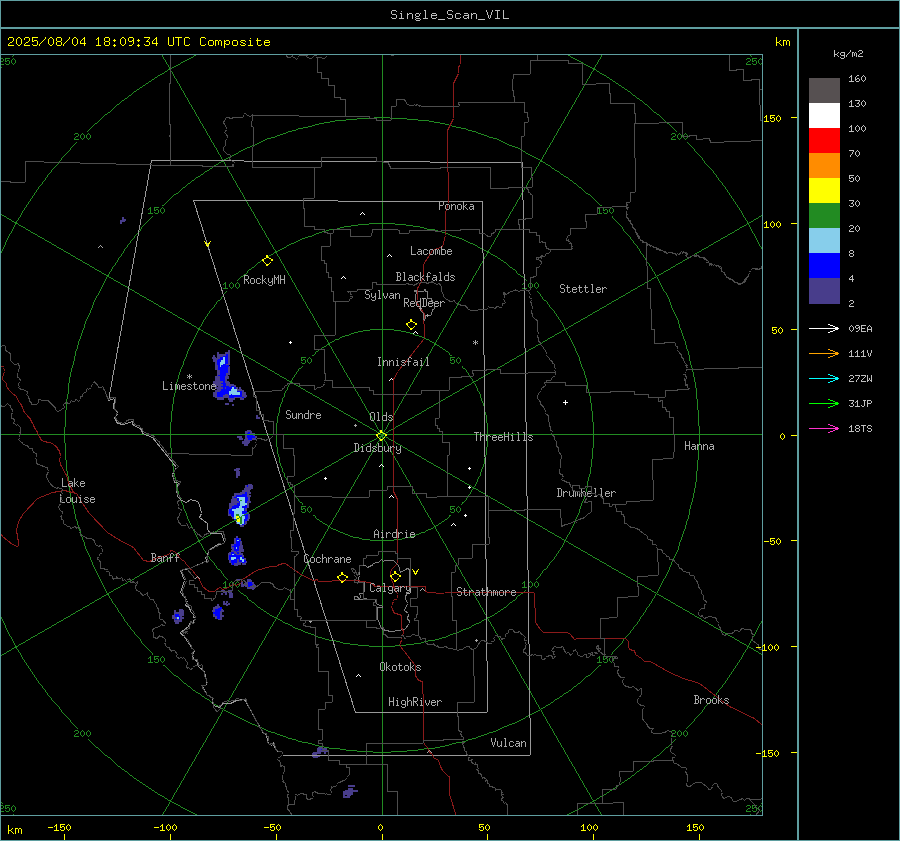Click the Brooks city label
900x841 pixels.
pyautogui.click(x=711, y=700)
